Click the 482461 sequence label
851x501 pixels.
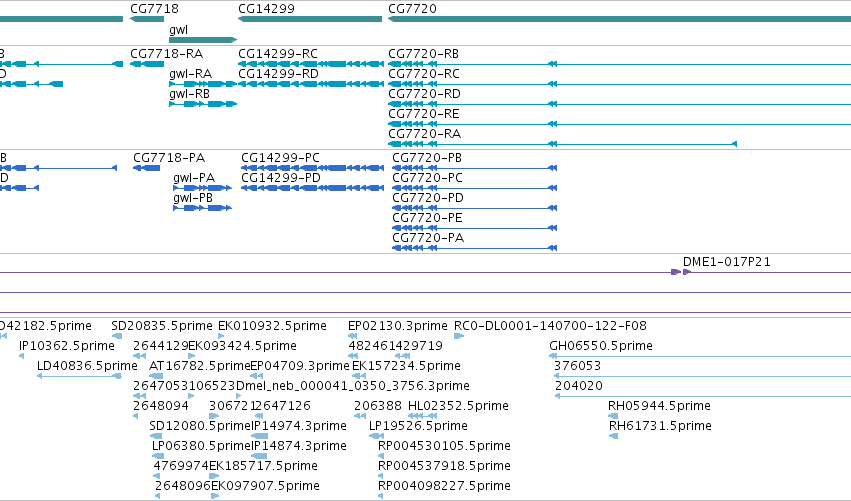[372, 346]
